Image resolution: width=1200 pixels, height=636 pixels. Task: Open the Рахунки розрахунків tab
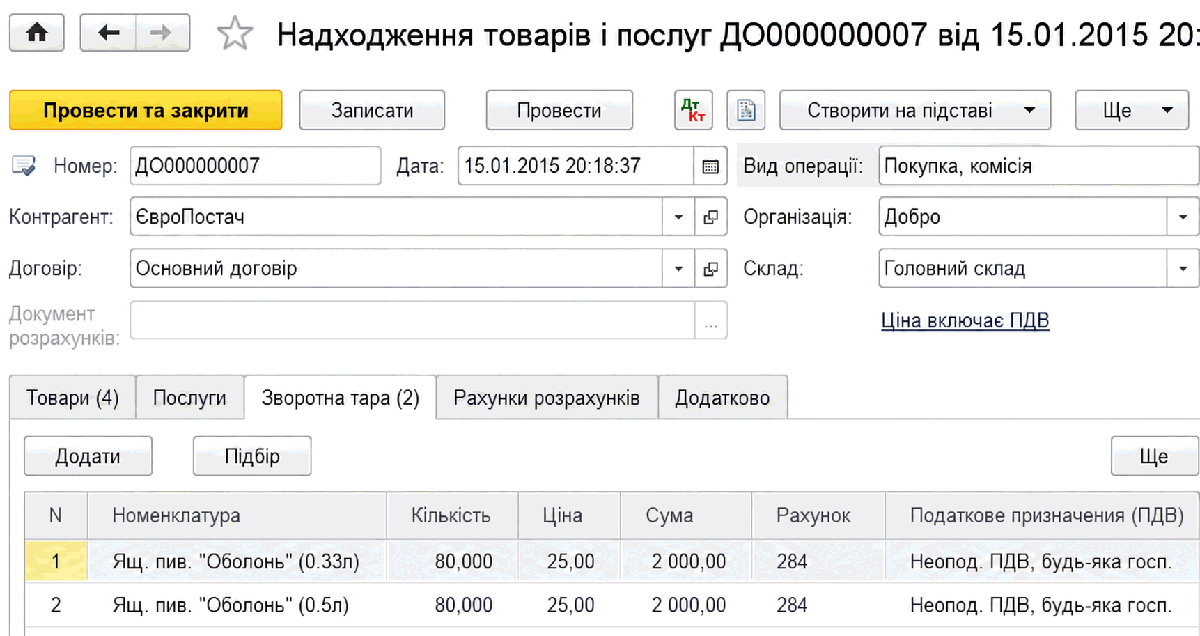pos(547,398)
